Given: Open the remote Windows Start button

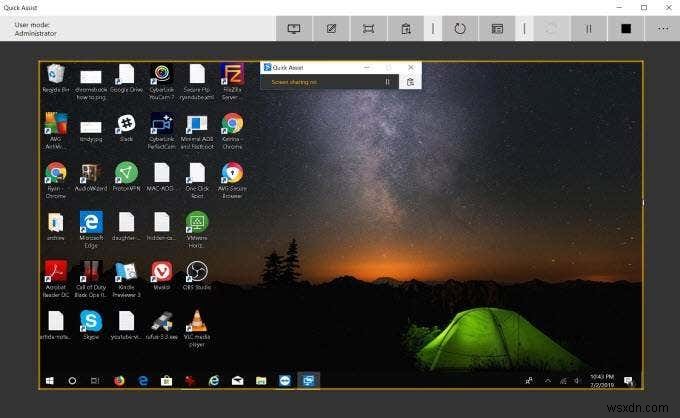Looking at the screenshot, I should pyautogui.click(x=50, y=381).
